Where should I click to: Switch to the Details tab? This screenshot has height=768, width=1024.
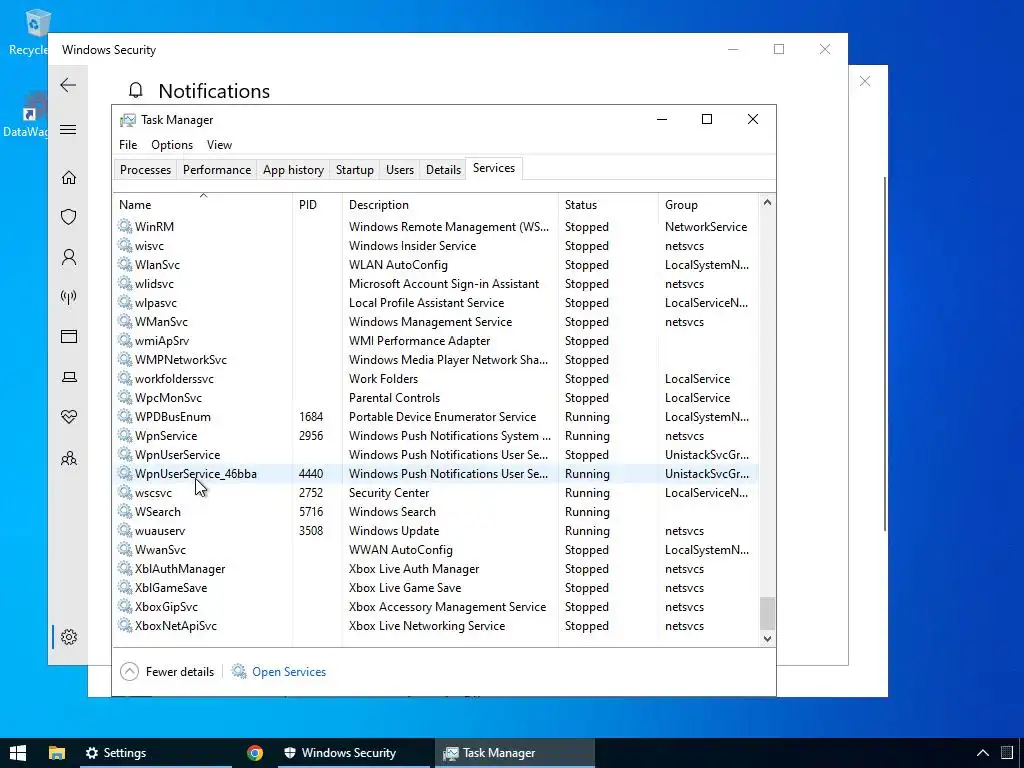point(443,170)
